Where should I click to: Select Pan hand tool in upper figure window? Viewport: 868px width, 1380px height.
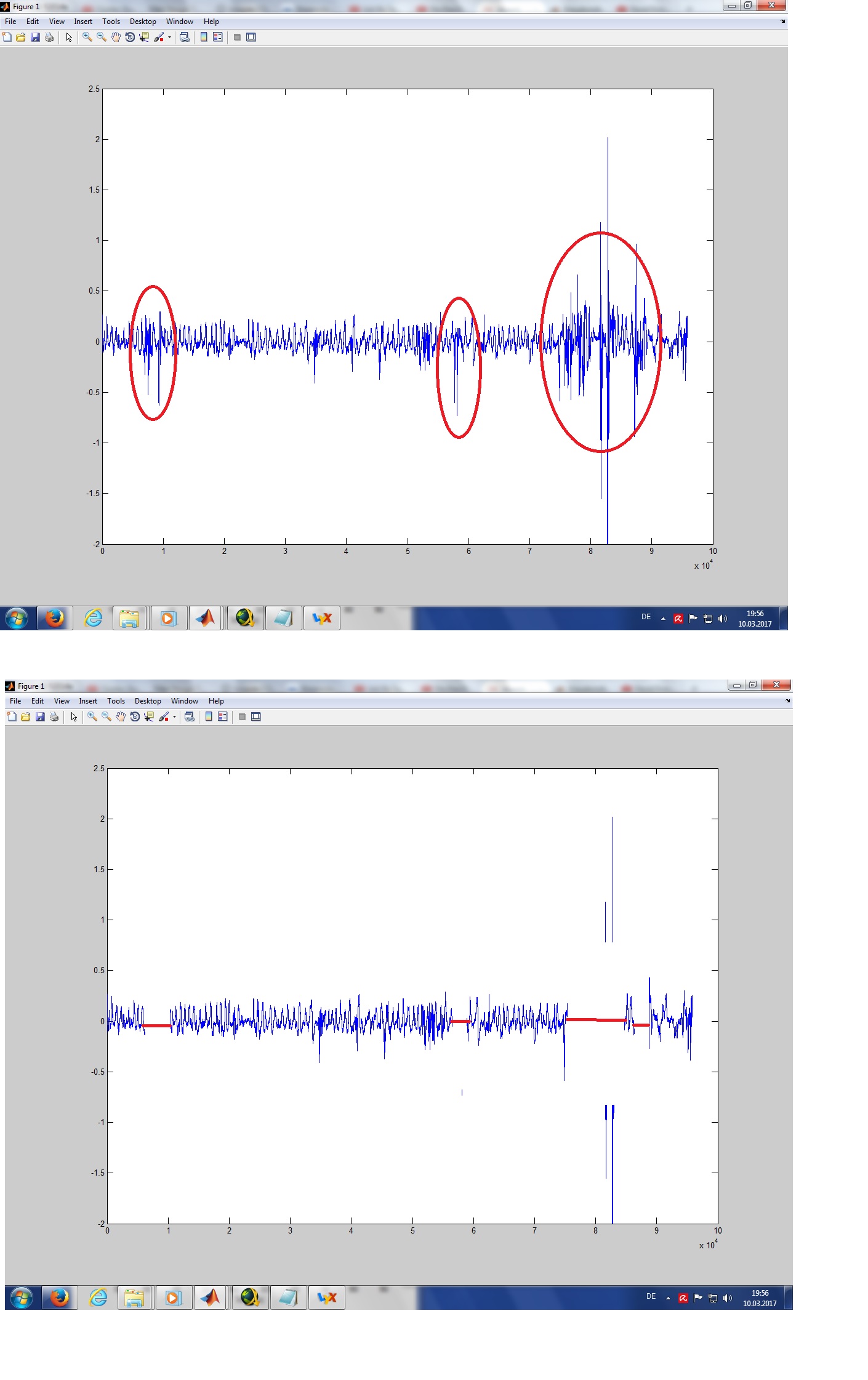click(x=116, y=38)
